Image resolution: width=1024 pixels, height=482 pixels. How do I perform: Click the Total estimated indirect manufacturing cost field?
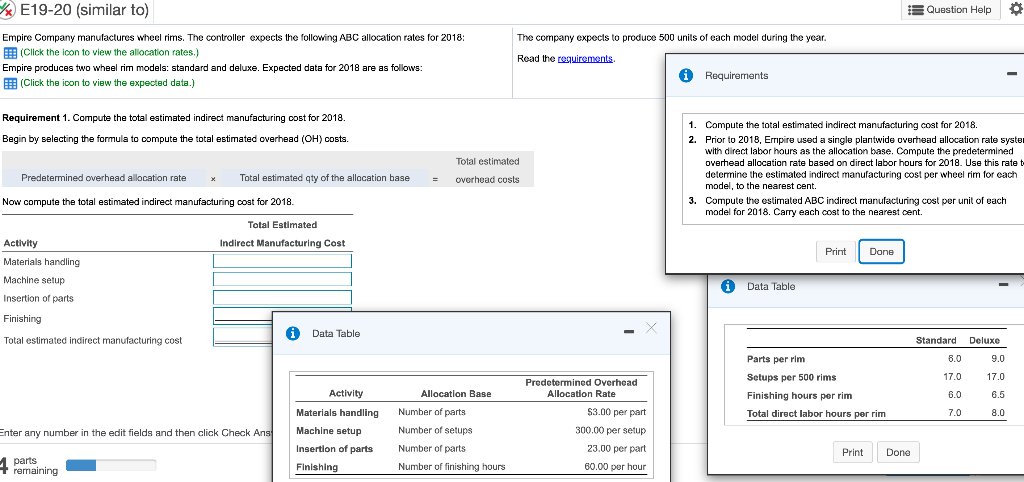point(242,336)
